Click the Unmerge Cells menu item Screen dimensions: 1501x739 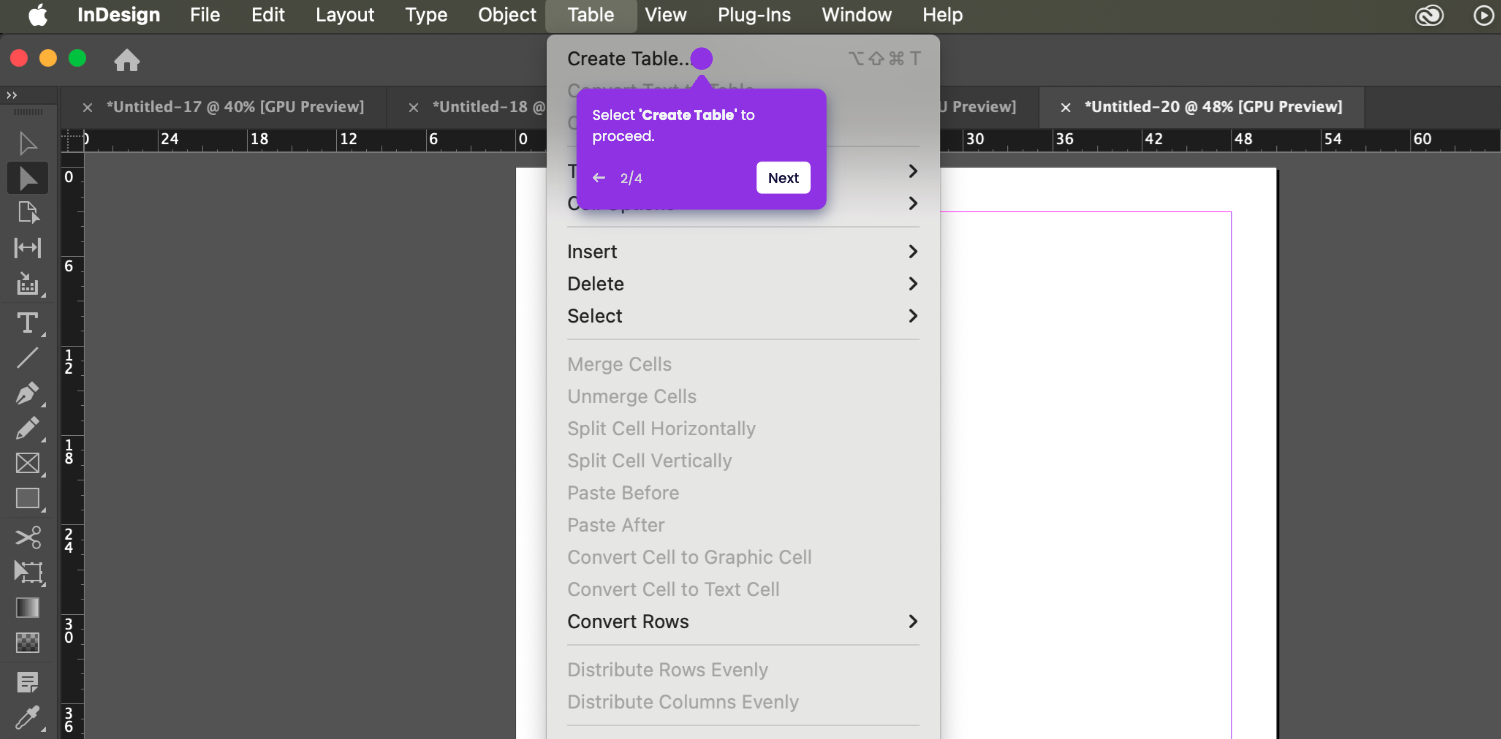pyautogui.click(x=743, y=397)
